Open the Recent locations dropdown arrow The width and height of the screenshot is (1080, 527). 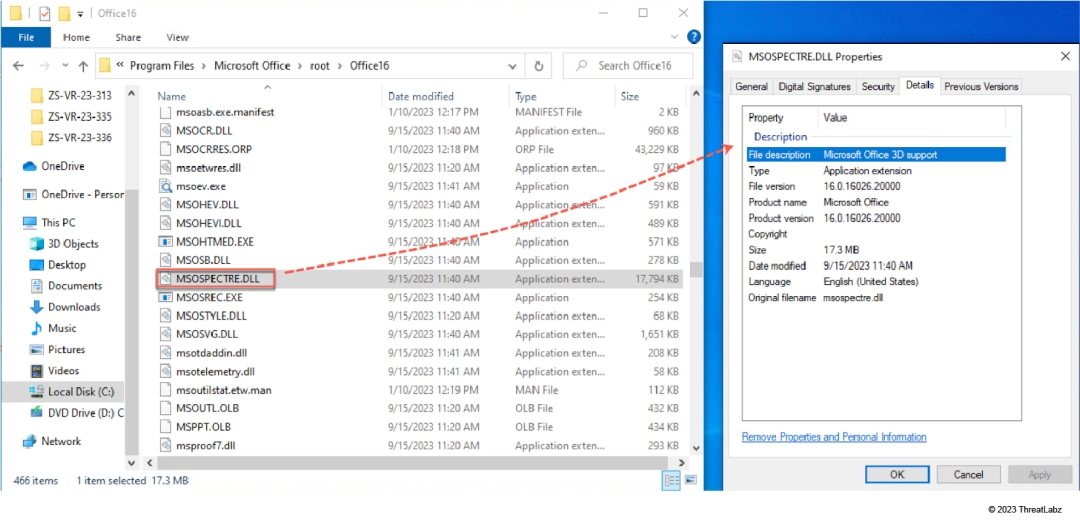tap(63, 66)
